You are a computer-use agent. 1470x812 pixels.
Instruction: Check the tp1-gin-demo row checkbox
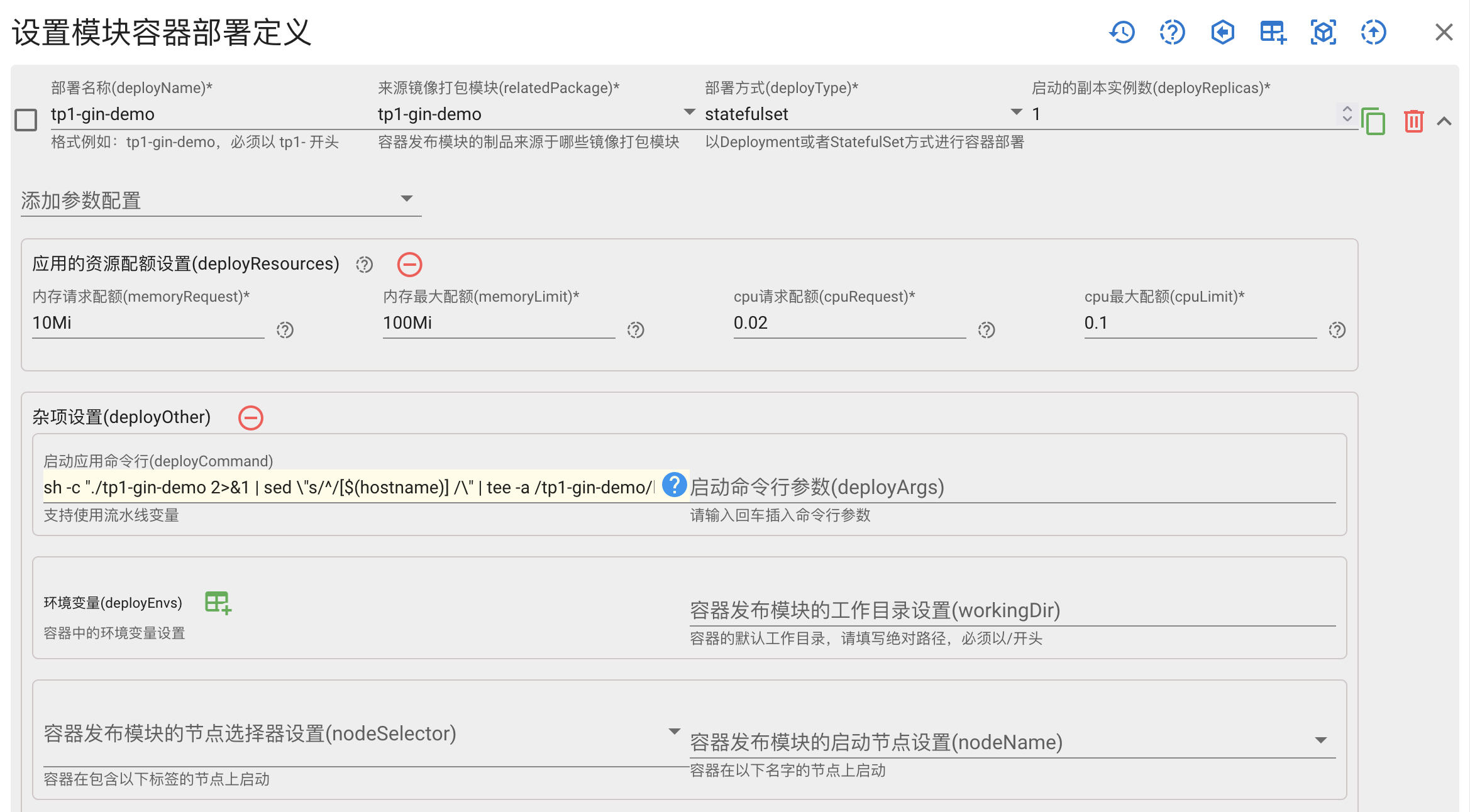tap(26, 119)
